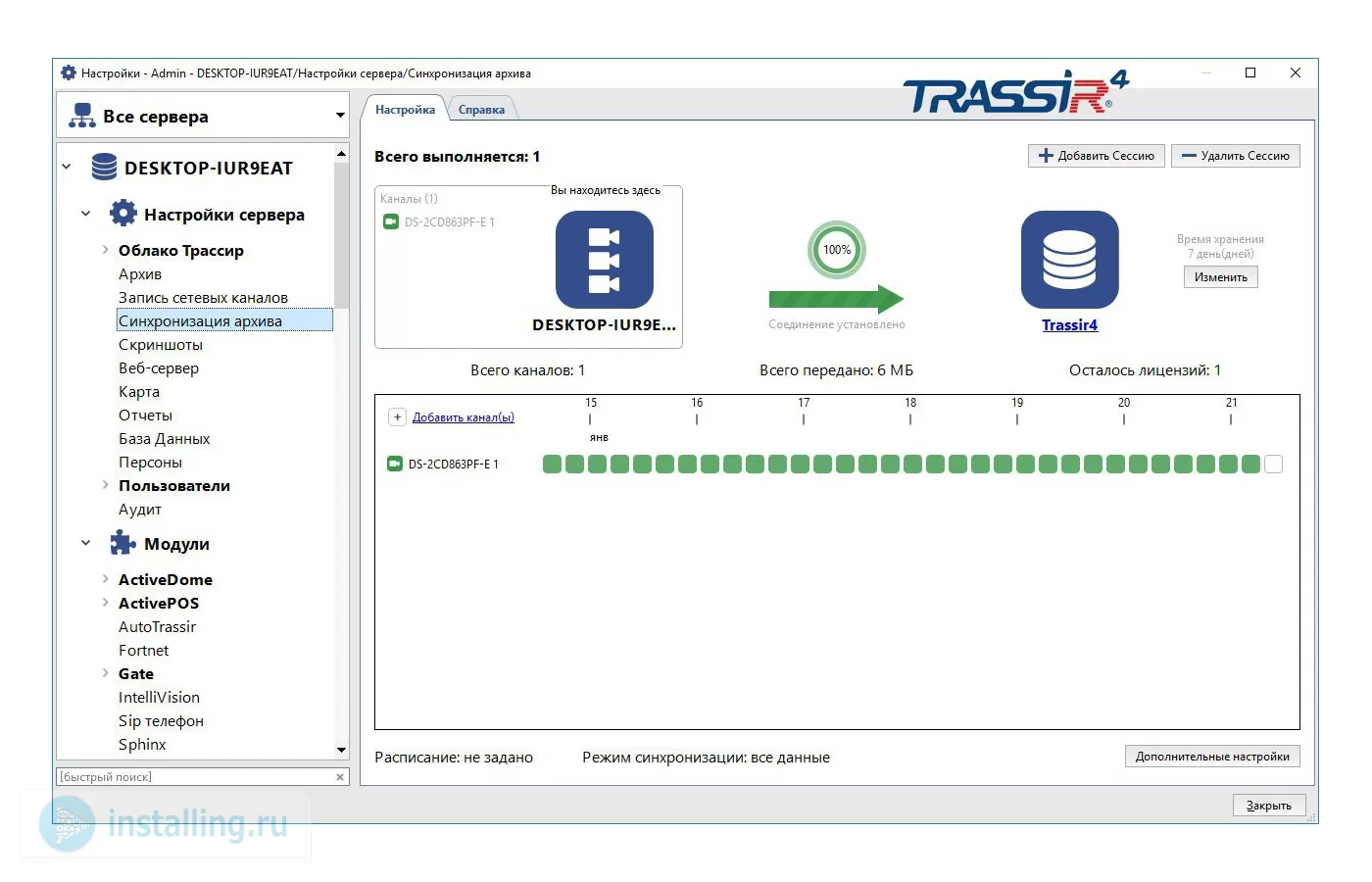Open the Все сервера dropdown
The width and height of the screenshot is (1372, 882).
click(340, 116)
